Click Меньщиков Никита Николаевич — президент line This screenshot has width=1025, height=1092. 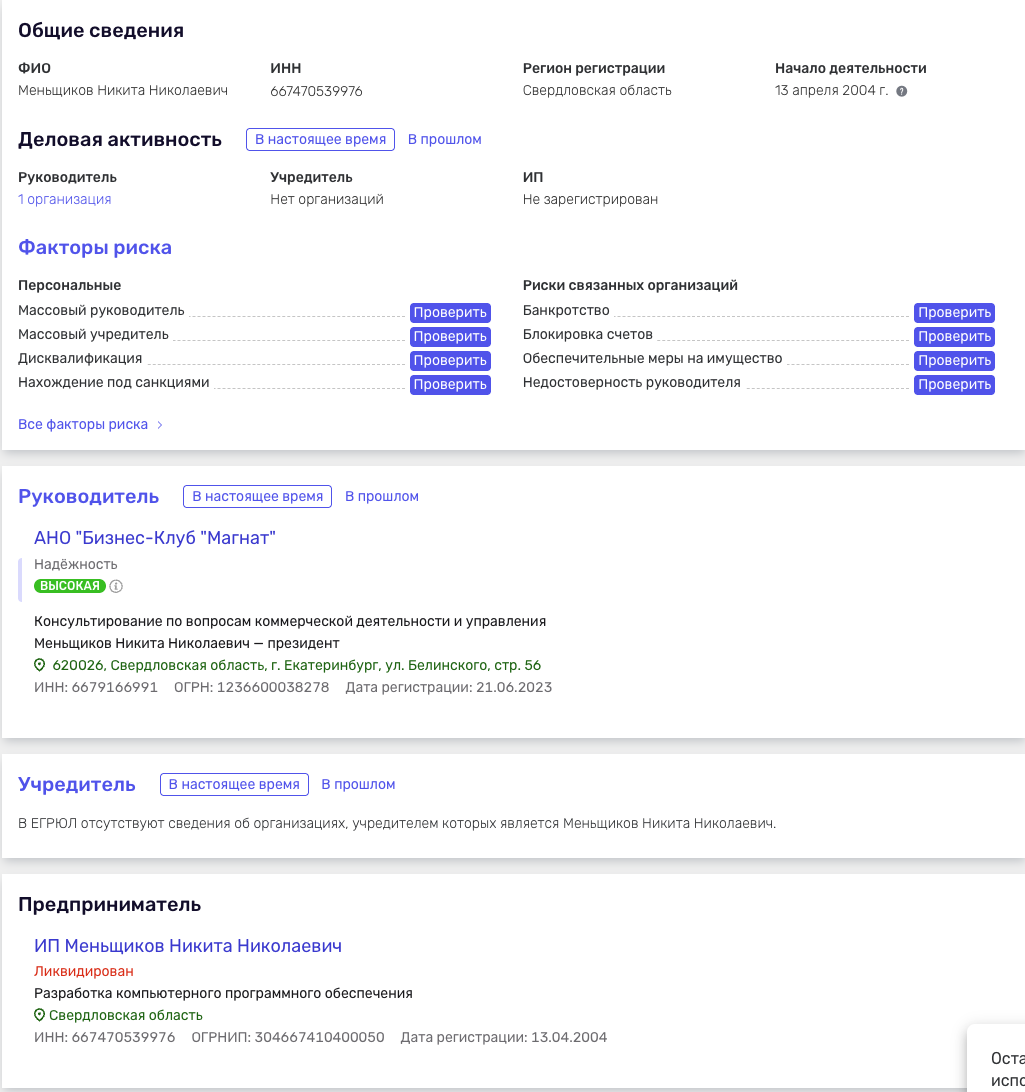(x=187, y=644)
